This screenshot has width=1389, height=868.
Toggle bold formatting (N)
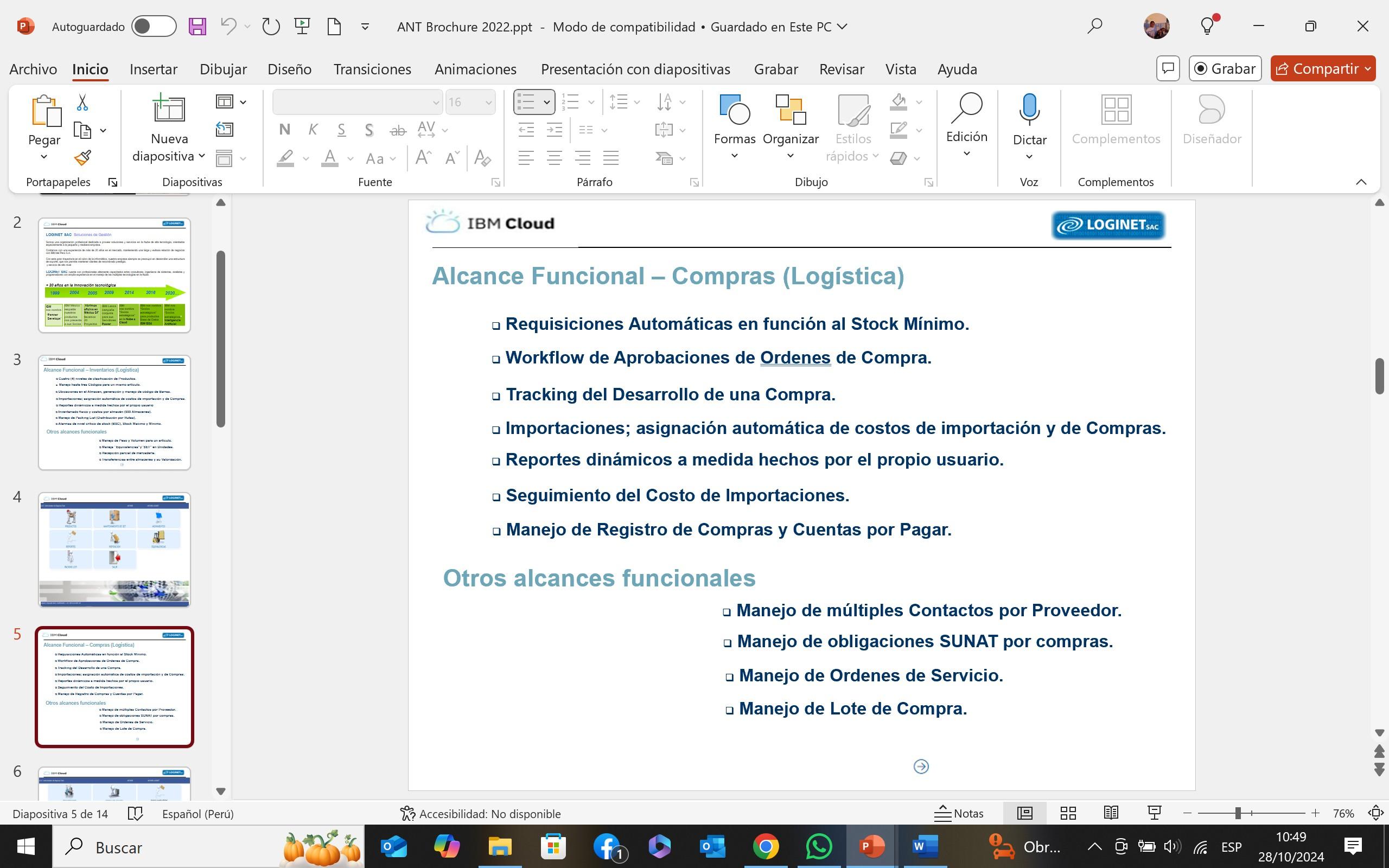(x=284, y=130)
